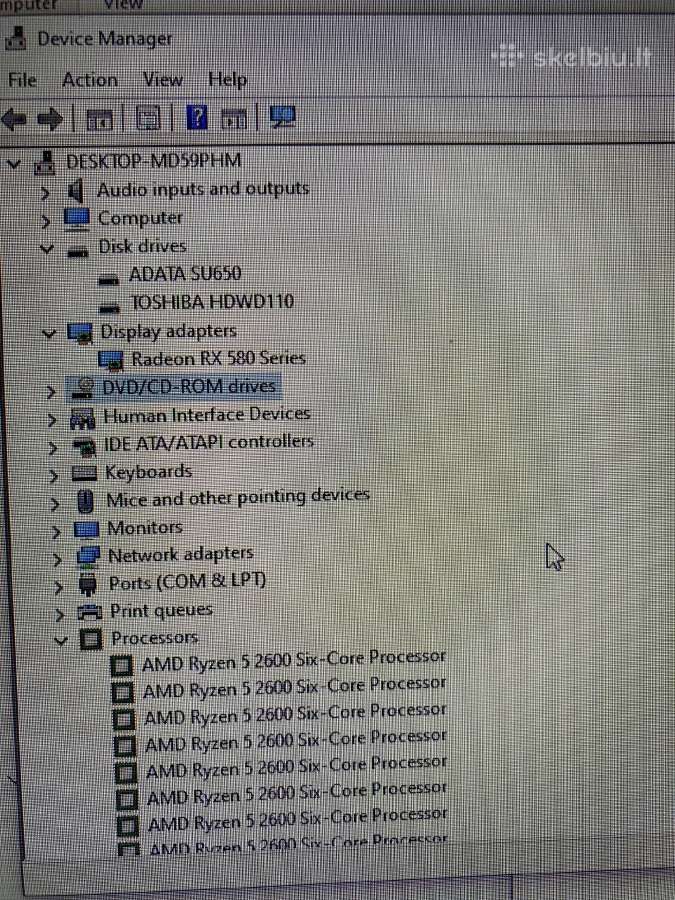Viewport: 675px width, 900px height.
Task: Click the computer icon beside DESKTOP-MD59PHM
Action: click(x=45, y=163)
